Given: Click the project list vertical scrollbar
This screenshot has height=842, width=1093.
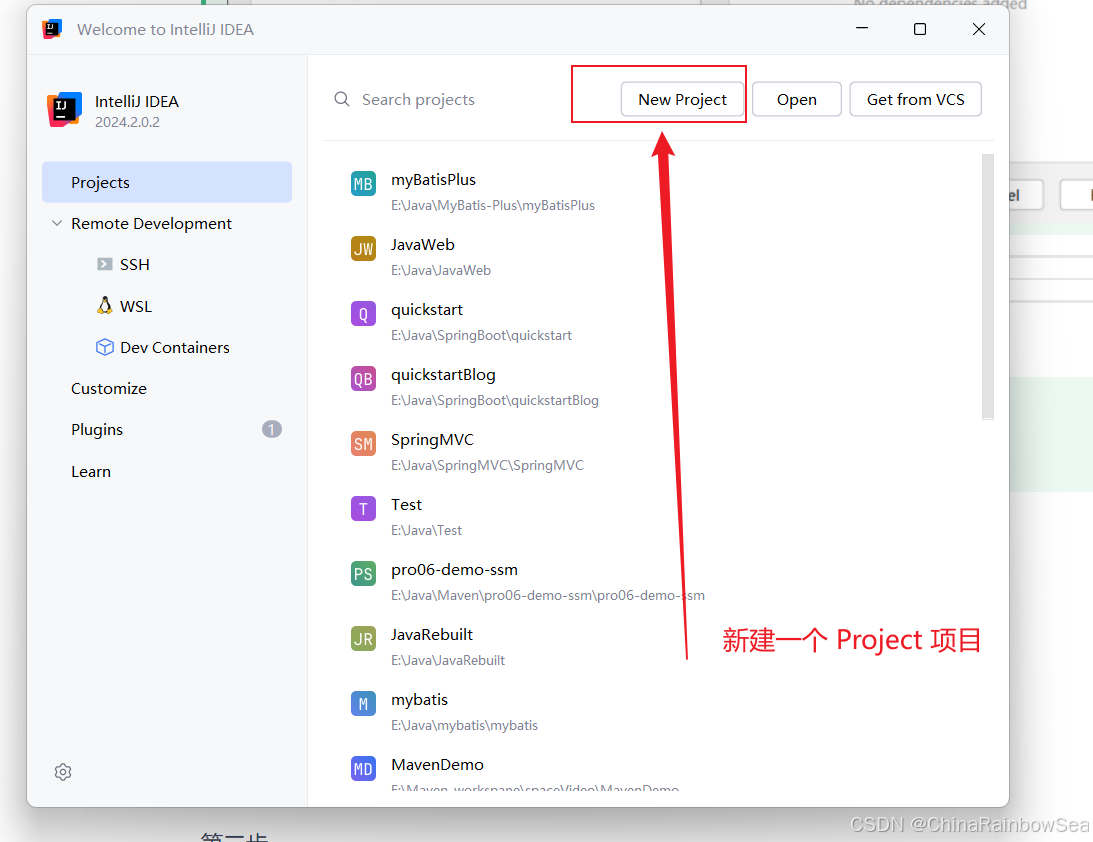Looking at the screenshot, I should pyautogui.click(x=987, y=286).
